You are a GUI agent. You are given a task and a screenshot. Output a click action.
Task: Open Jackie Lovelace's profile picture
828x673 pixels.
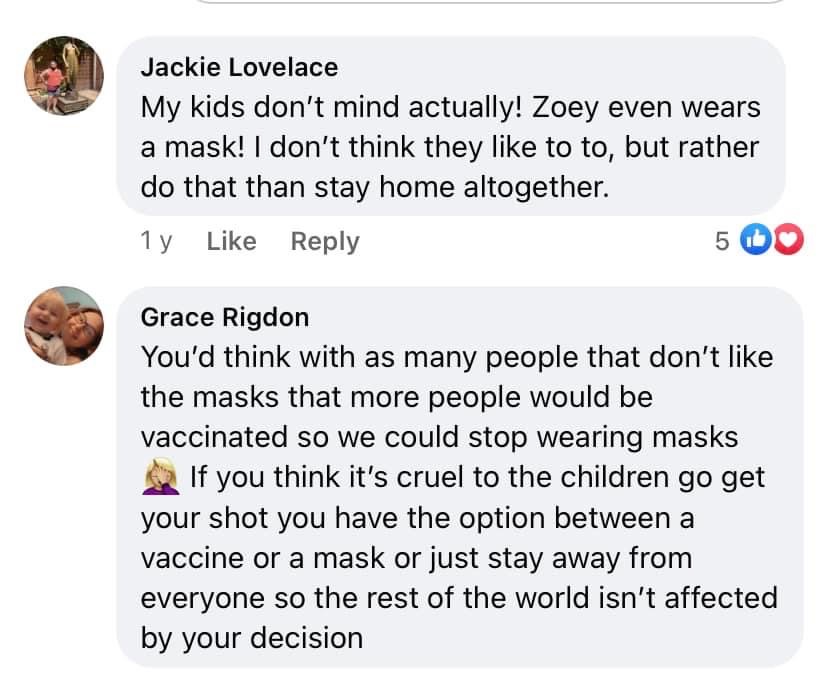tap(64, 77)
